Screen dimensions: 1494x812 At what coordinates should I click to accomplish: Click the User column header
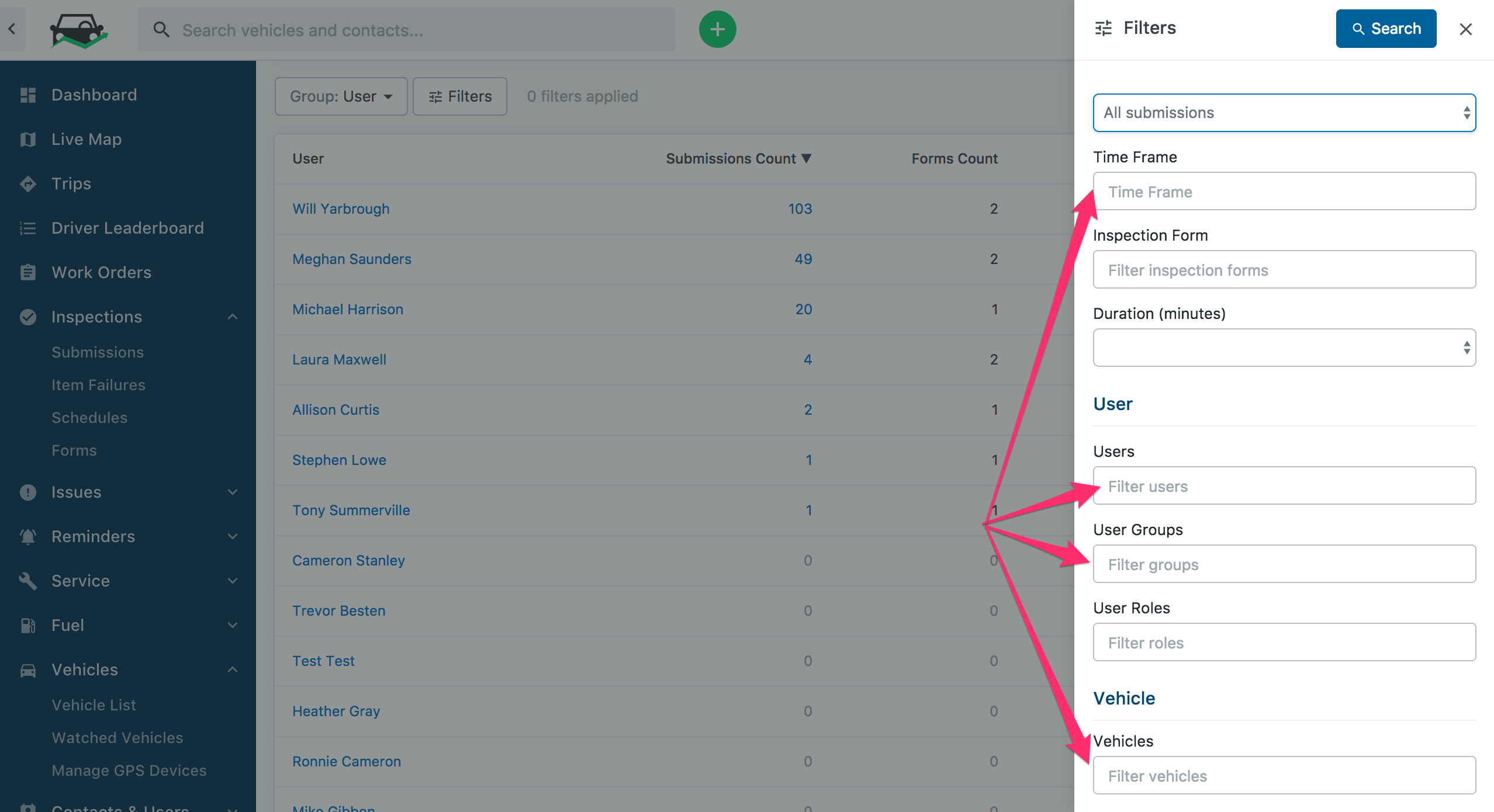308,158
